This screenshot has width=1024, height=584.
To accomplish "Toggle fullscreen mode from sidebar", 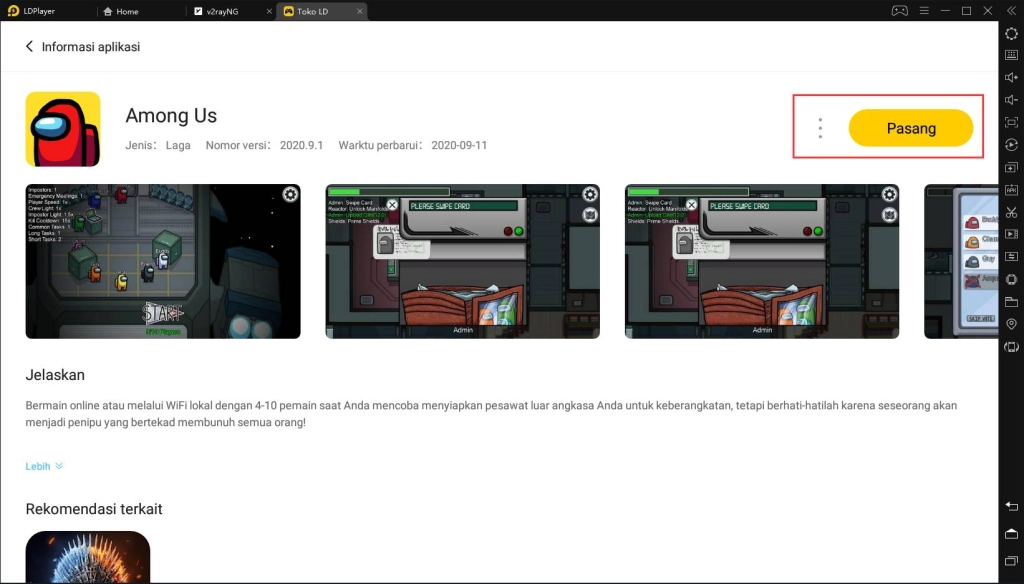I will pos(1011,122).
